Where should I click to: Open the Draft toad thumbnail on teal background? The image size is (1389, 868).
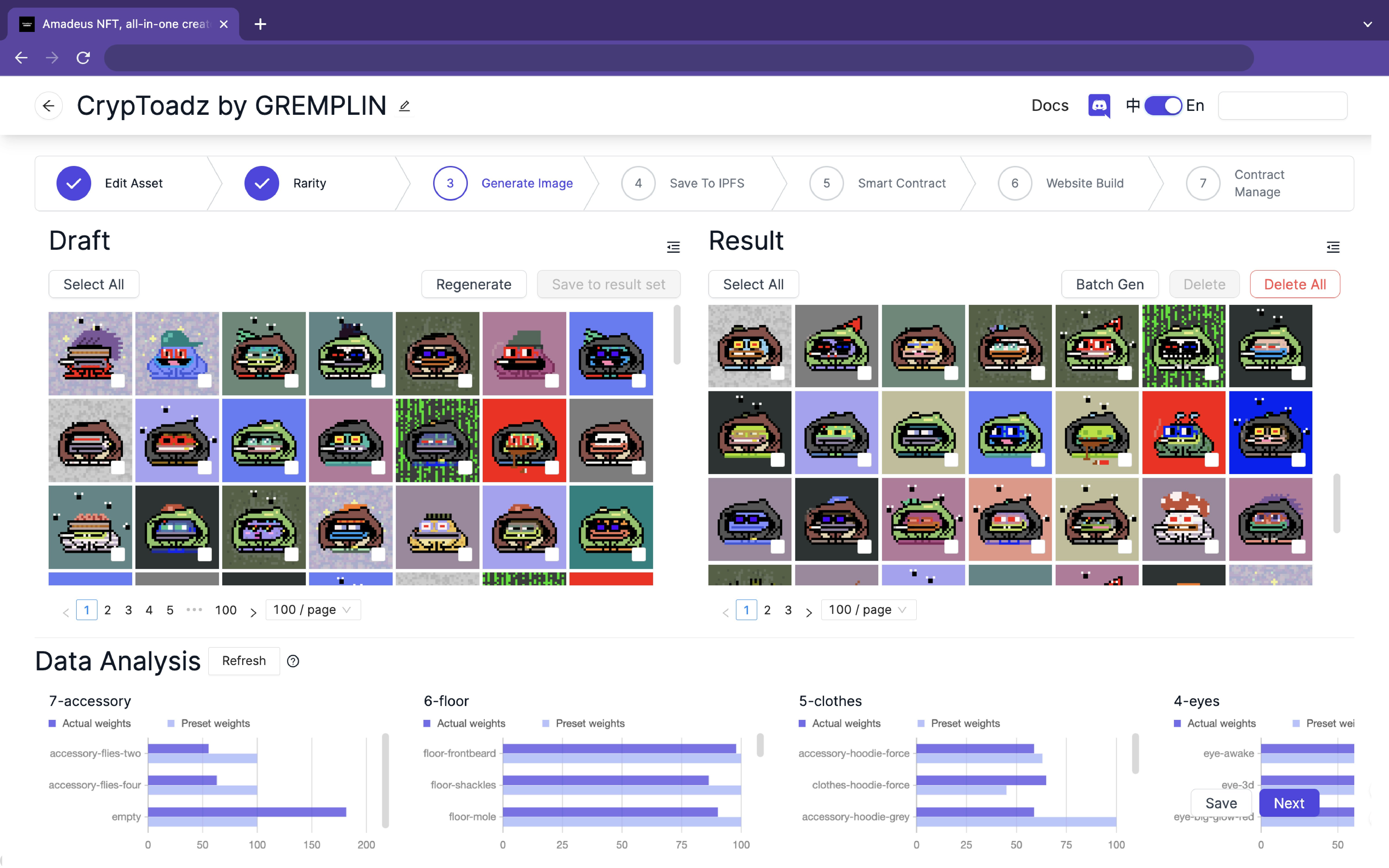pyautogui.click(x=611, y=527)
